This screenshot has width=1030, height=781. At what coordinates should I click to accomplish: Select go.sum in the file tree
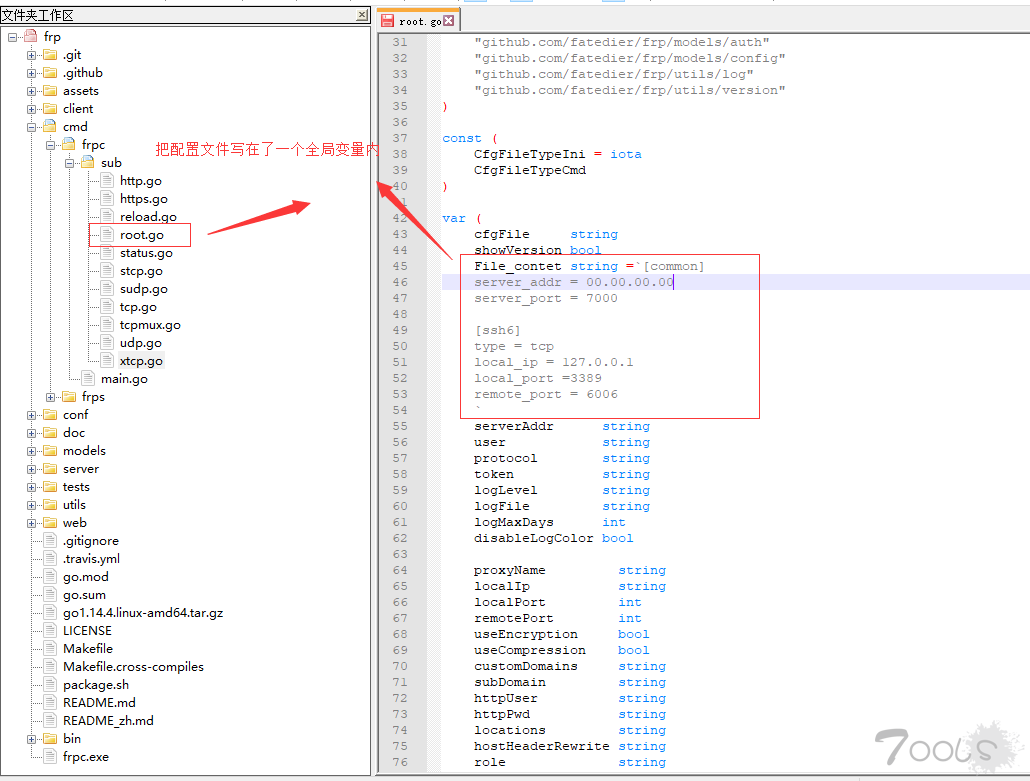[84, 595]
